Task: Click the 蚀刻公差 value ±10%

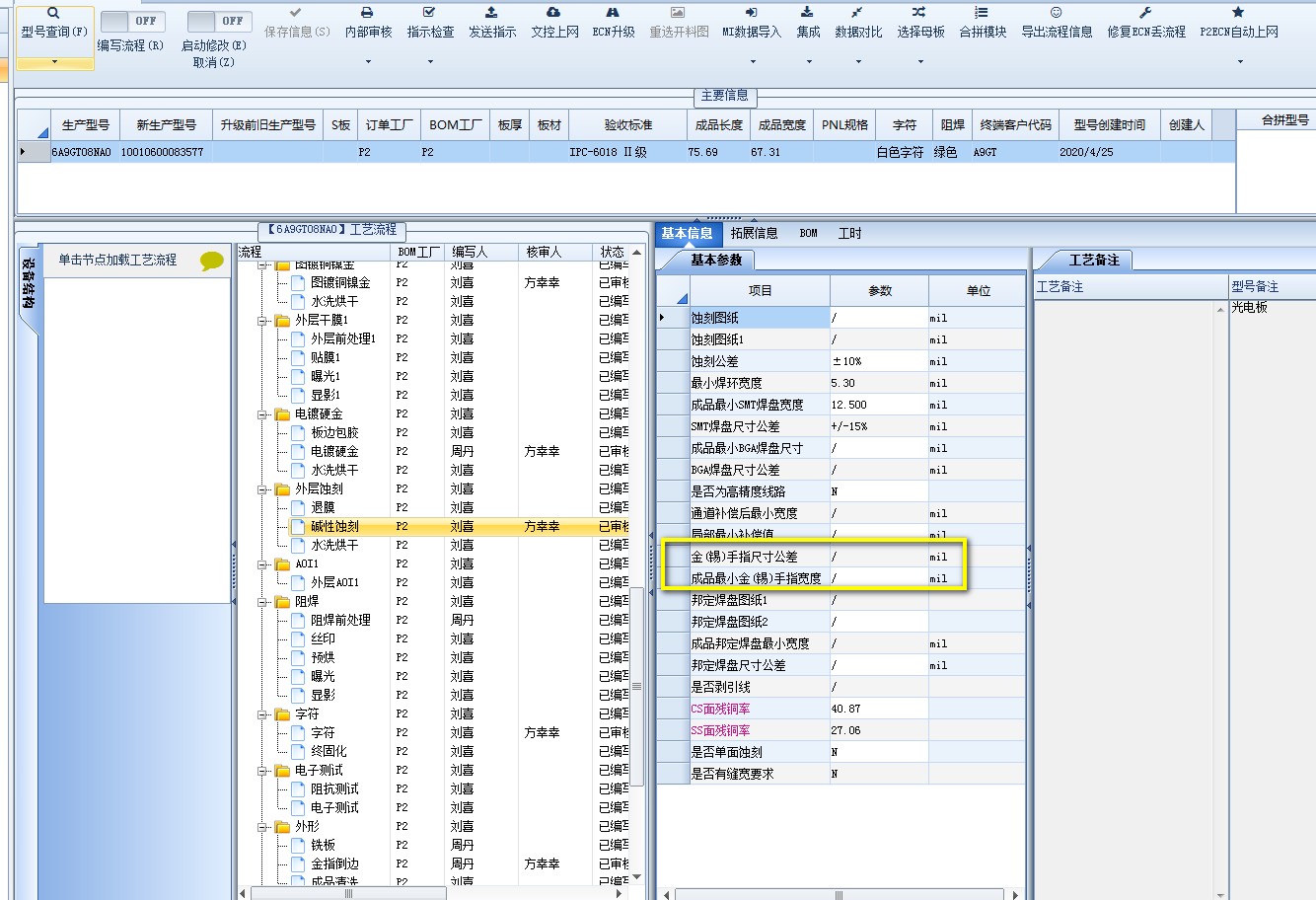Action: (x=878, y=361)
